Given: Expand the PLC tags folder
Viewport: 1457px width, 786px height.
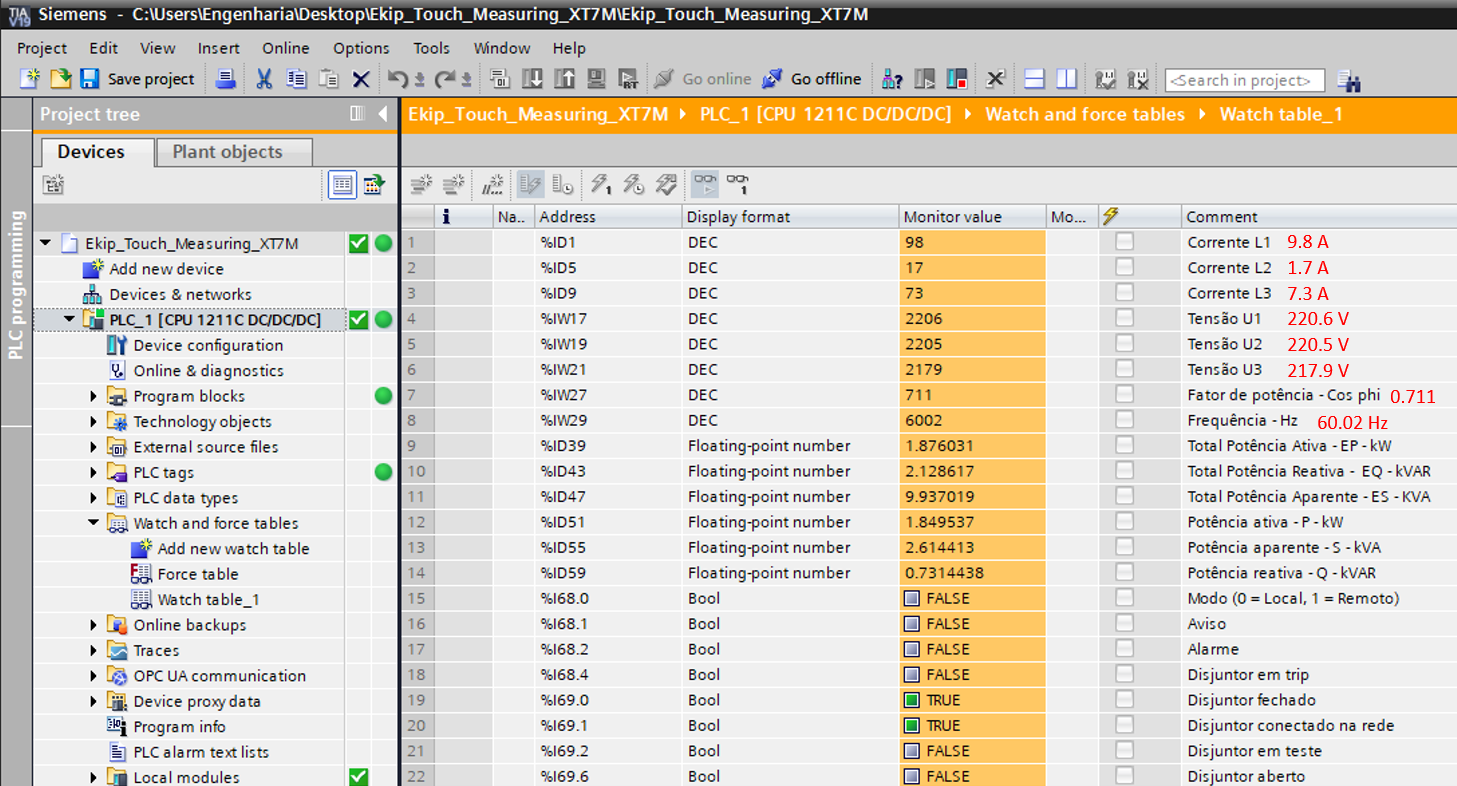Looking at the screenshot, I should coord(94,473).
